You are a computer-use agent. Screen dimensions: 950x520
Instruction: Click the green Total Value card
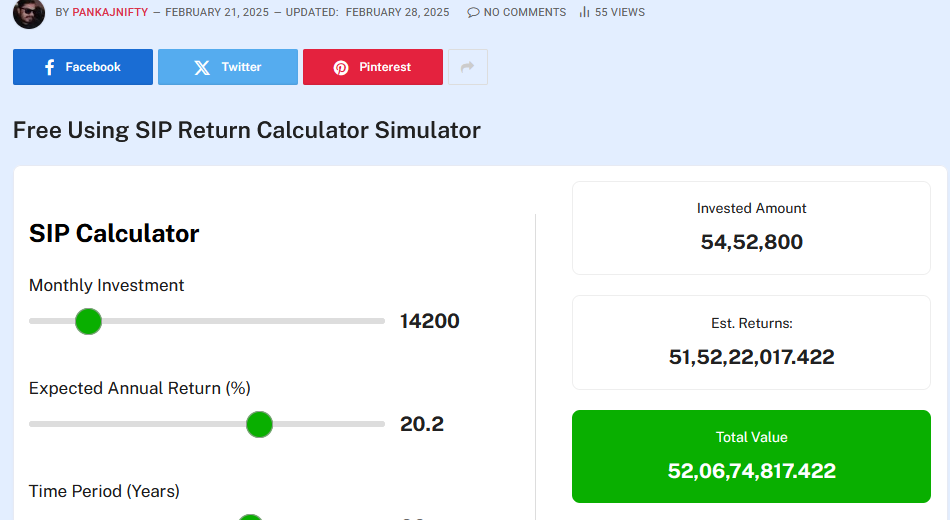[x=751, y=456]
